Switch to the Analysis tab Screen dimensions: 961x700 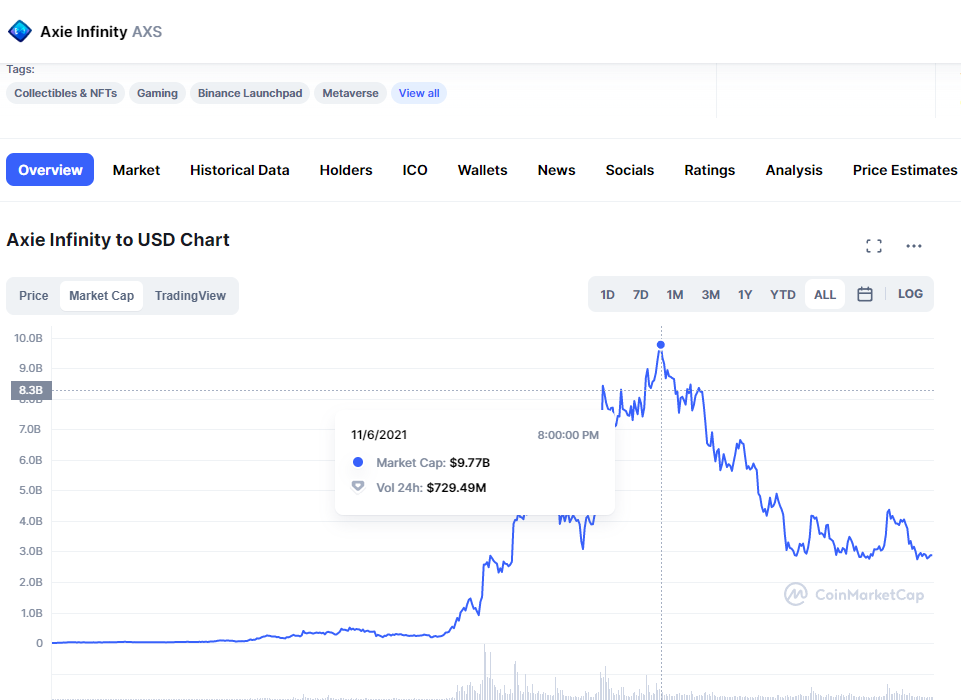794,170
